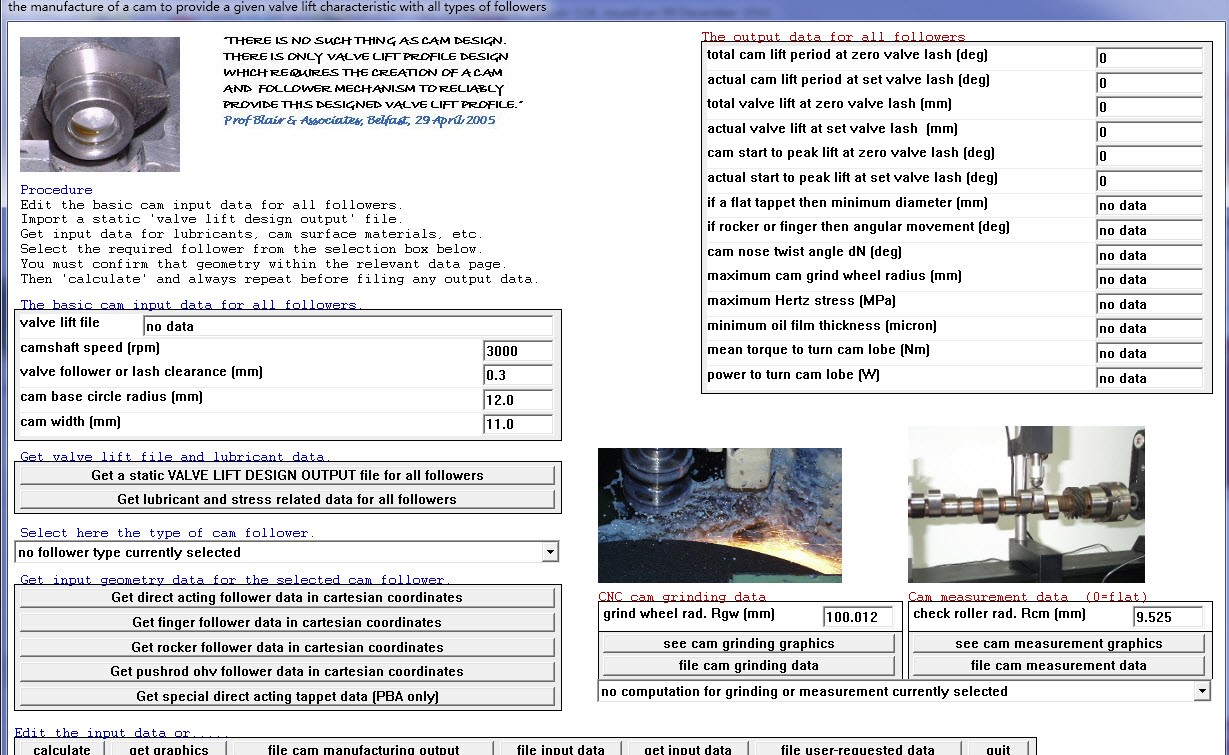
Task: Click total cam lift period at zero lash field
Action: (1149, 57)
